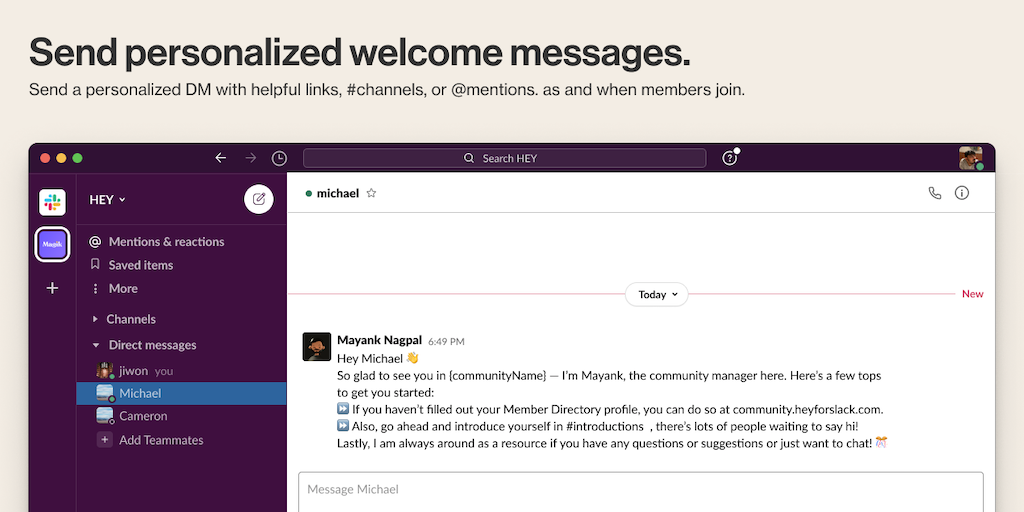Collapse the Direct messages section
The width and height of the screenshot is (1024, 512).
(96, 345)
